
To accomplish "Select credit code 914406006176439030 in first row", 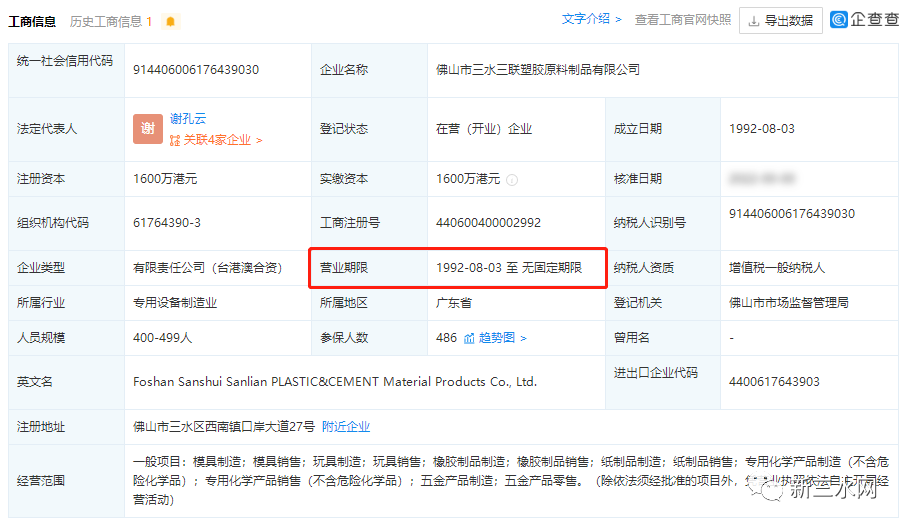I will pos(196,70).
